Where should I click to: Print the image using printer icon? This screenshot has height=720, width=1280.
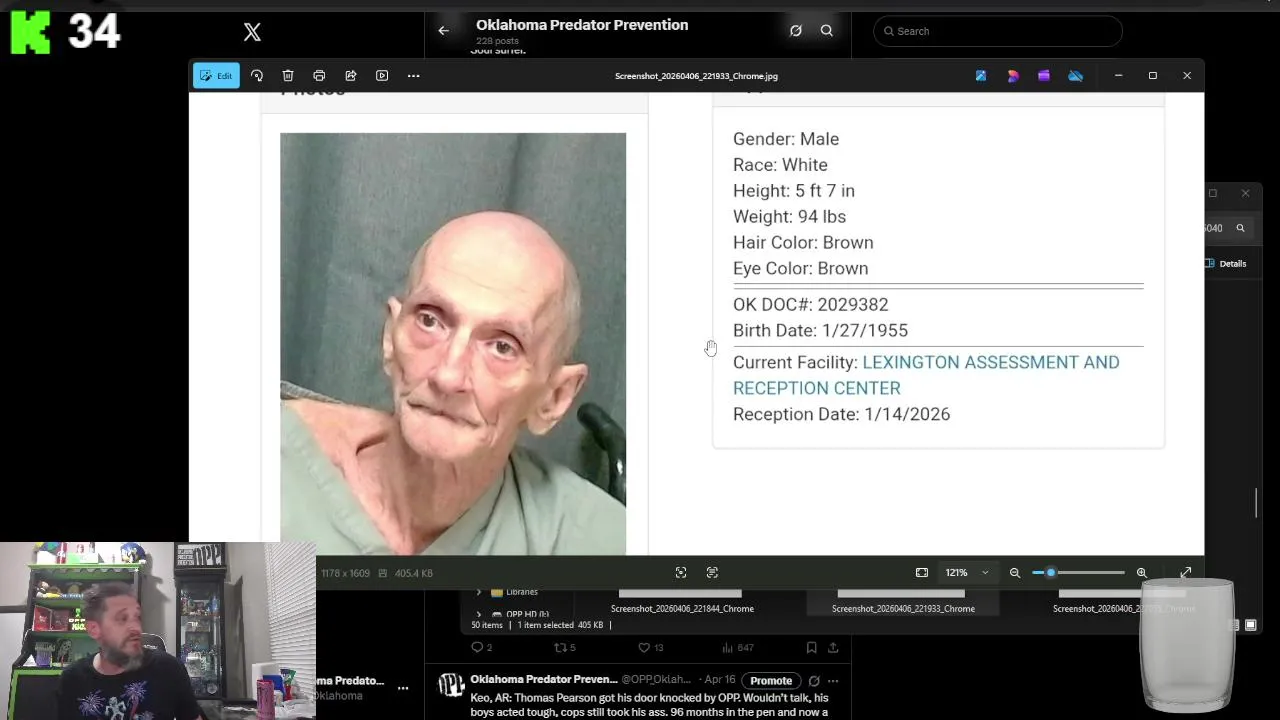(319, 76)
